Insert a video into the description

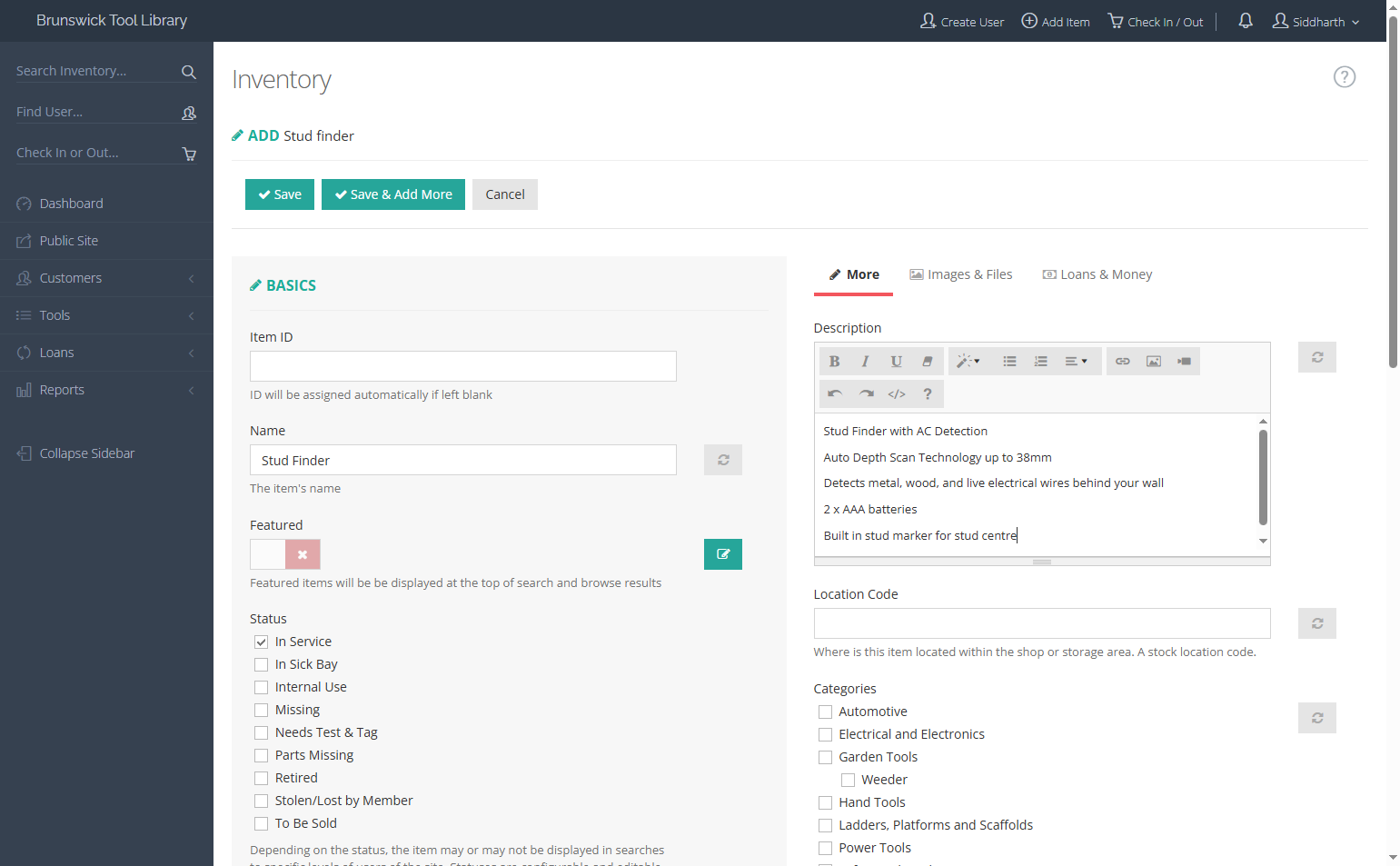pyautogui.click(x=1185, y=362)
